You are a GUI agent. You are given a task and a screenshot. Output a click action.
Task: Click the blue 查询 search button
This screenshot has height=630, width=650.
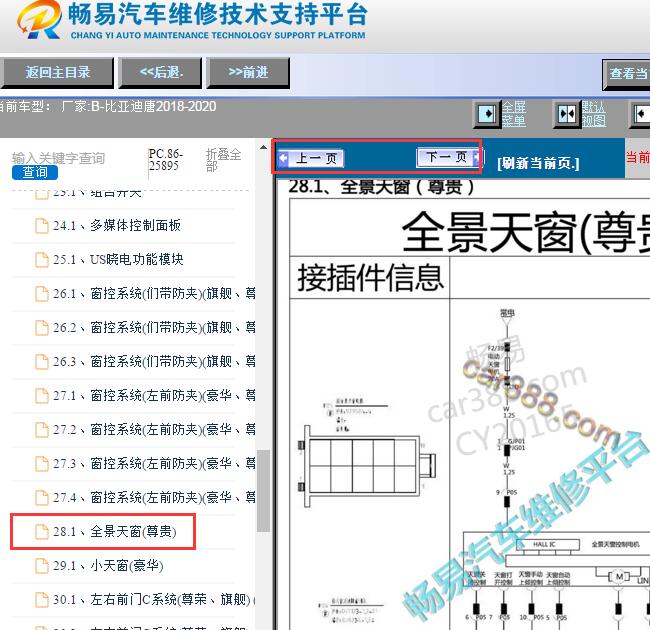tap(35, 172)
